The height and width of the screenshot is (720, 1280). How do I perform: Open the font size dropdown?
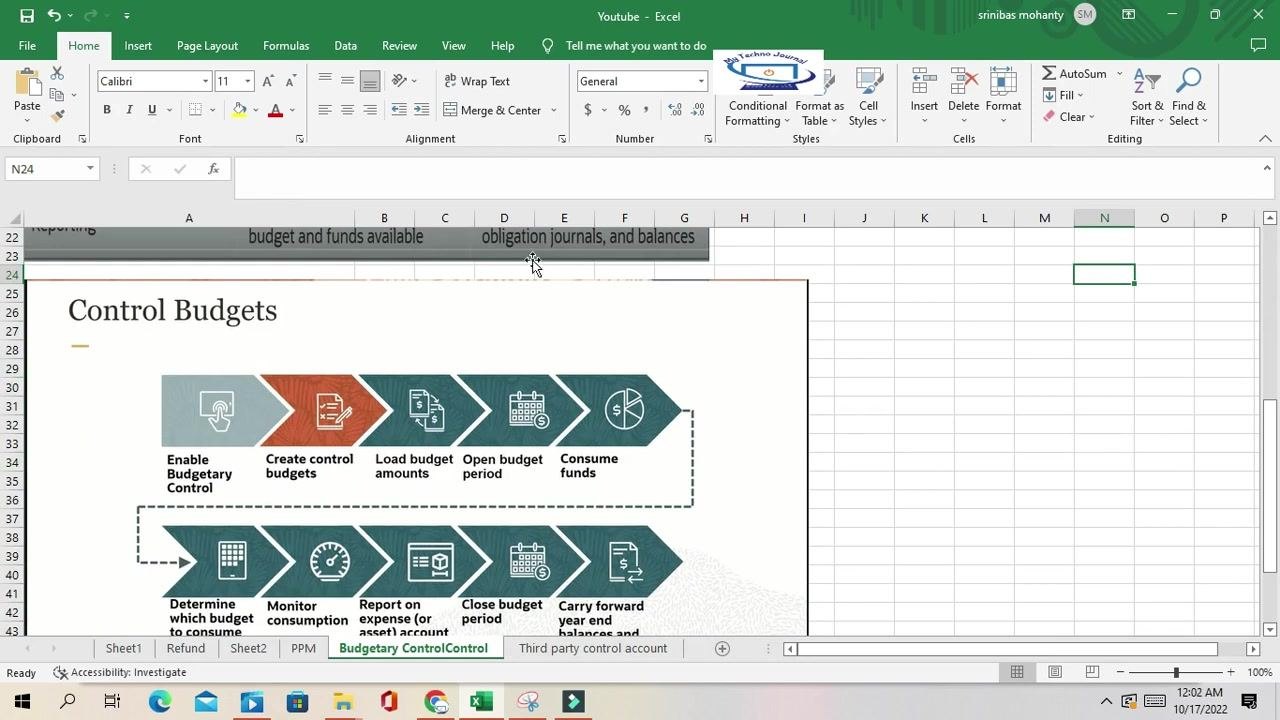click(x=247, y=81)
